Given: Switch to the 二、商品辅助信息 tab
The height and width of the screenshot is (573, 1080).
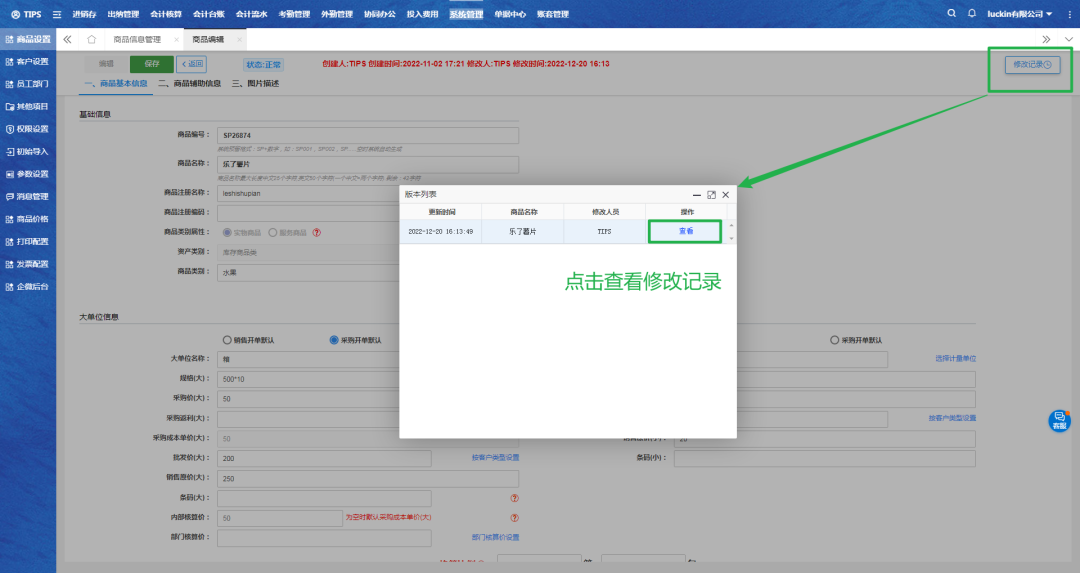Looking at the screenshot, I should coord(189,85).
